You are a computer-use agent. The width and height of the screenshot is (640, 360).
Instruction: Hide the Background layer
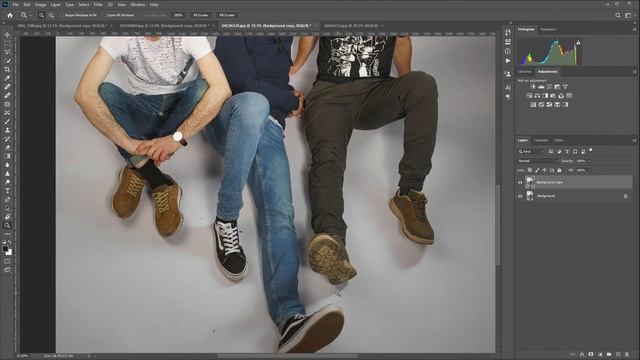click(520, 196)
